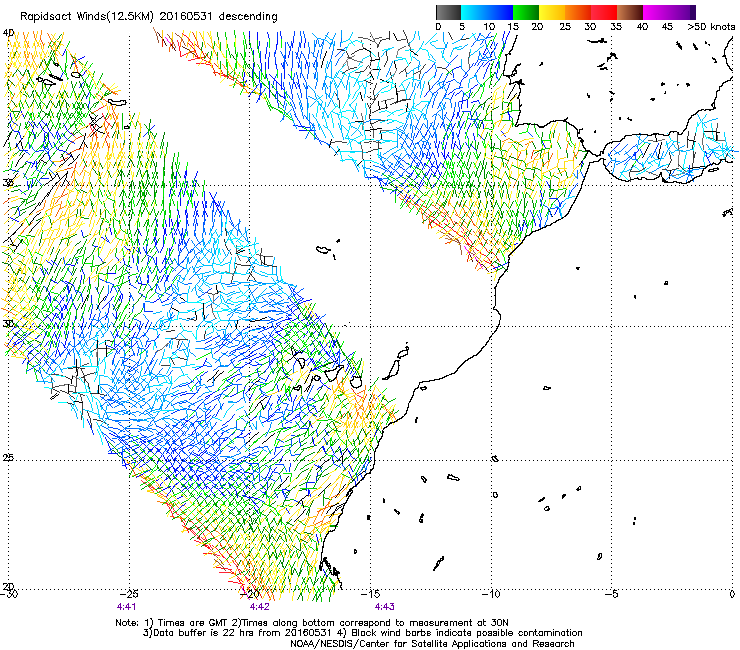Click the gray 0-5 knots legend segment

[448, 12]
